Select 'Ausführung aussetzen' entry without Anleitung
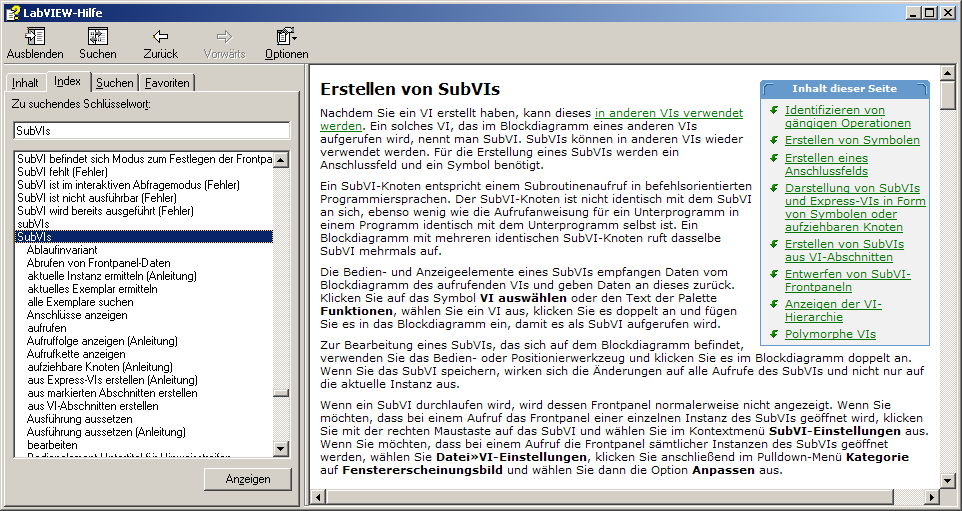Image resolution: width=962 pixels, height=511 pixels. pos(80,419)
